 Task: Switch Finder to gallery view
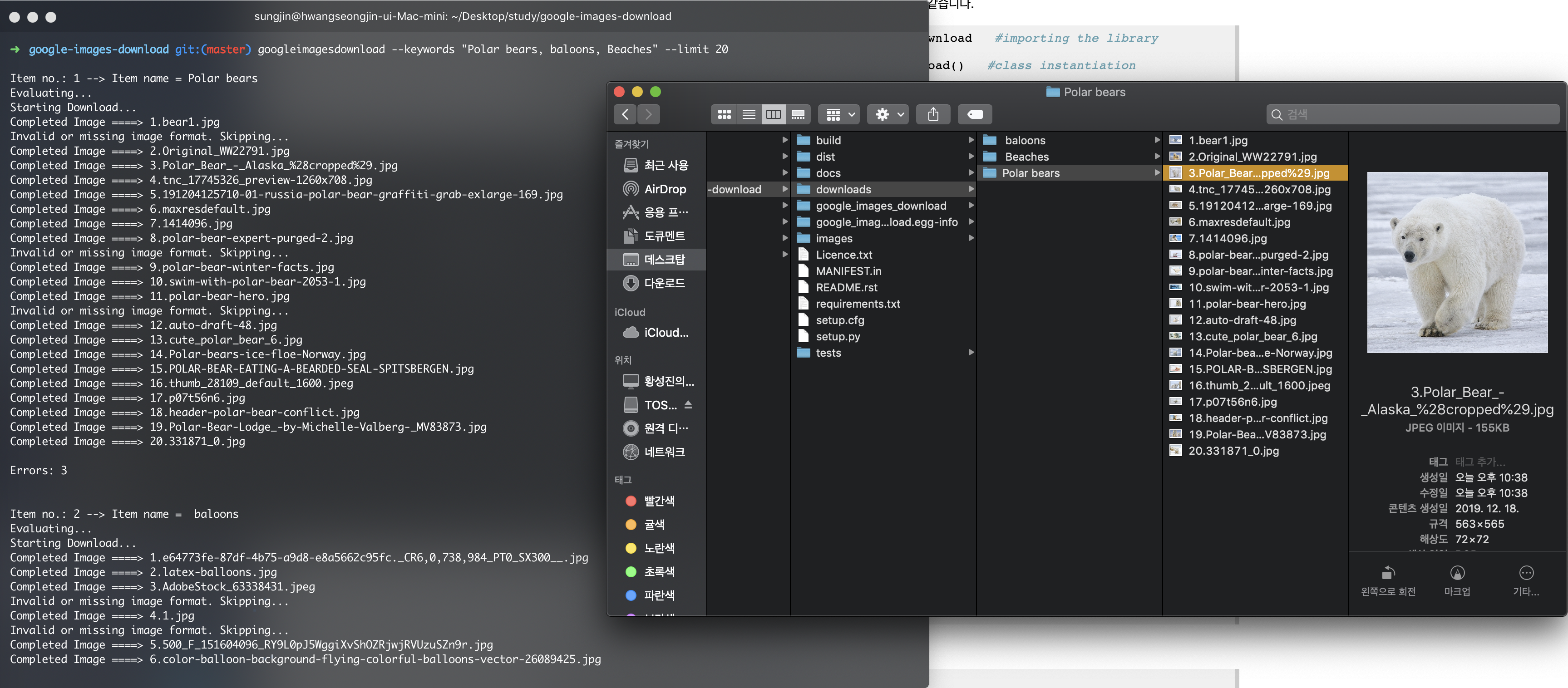point(798,114)
